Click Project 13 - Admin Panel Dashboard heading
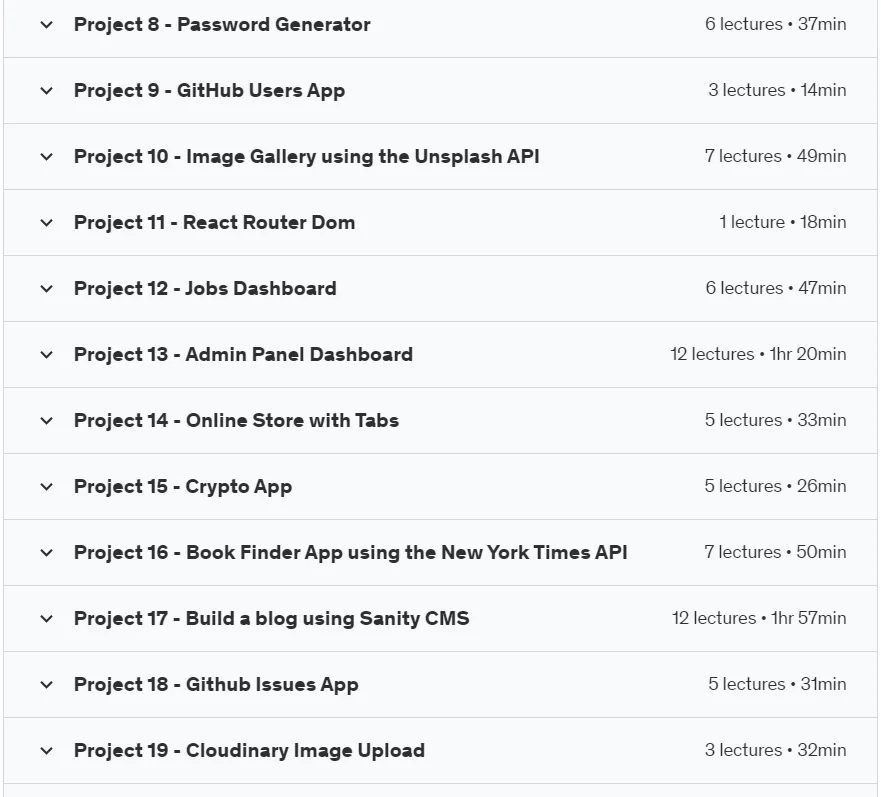 pos(243,355)
